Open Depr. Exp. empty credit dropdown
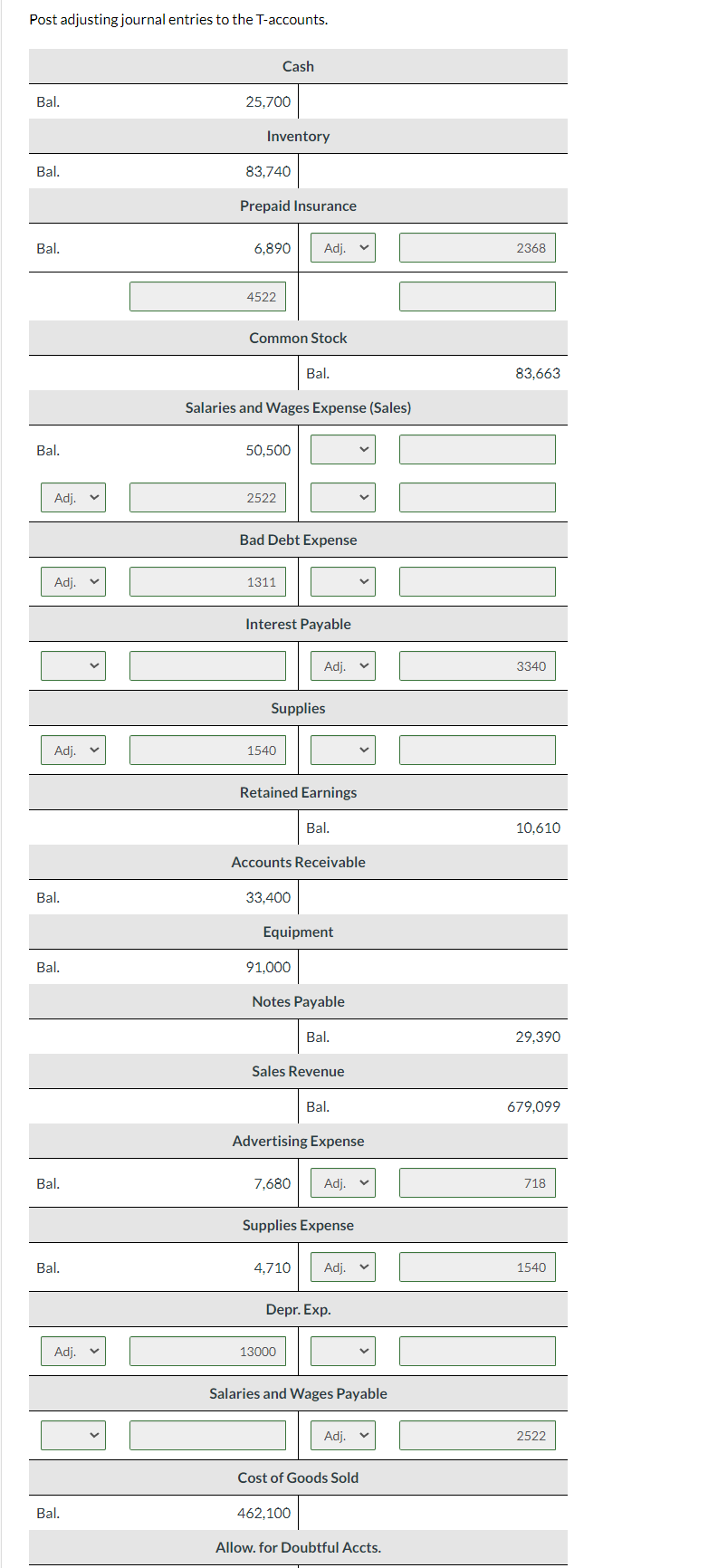The height and width of the screenshot is (1568, 708). [343, 1352]
